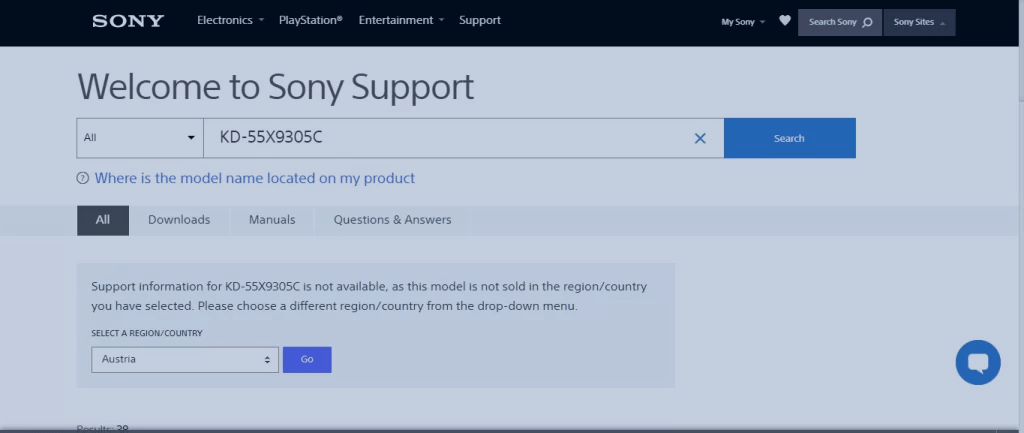Switch to Questions & Answers tab
This screenshot has width=1024, height=433.
click(x=392, y=220)
